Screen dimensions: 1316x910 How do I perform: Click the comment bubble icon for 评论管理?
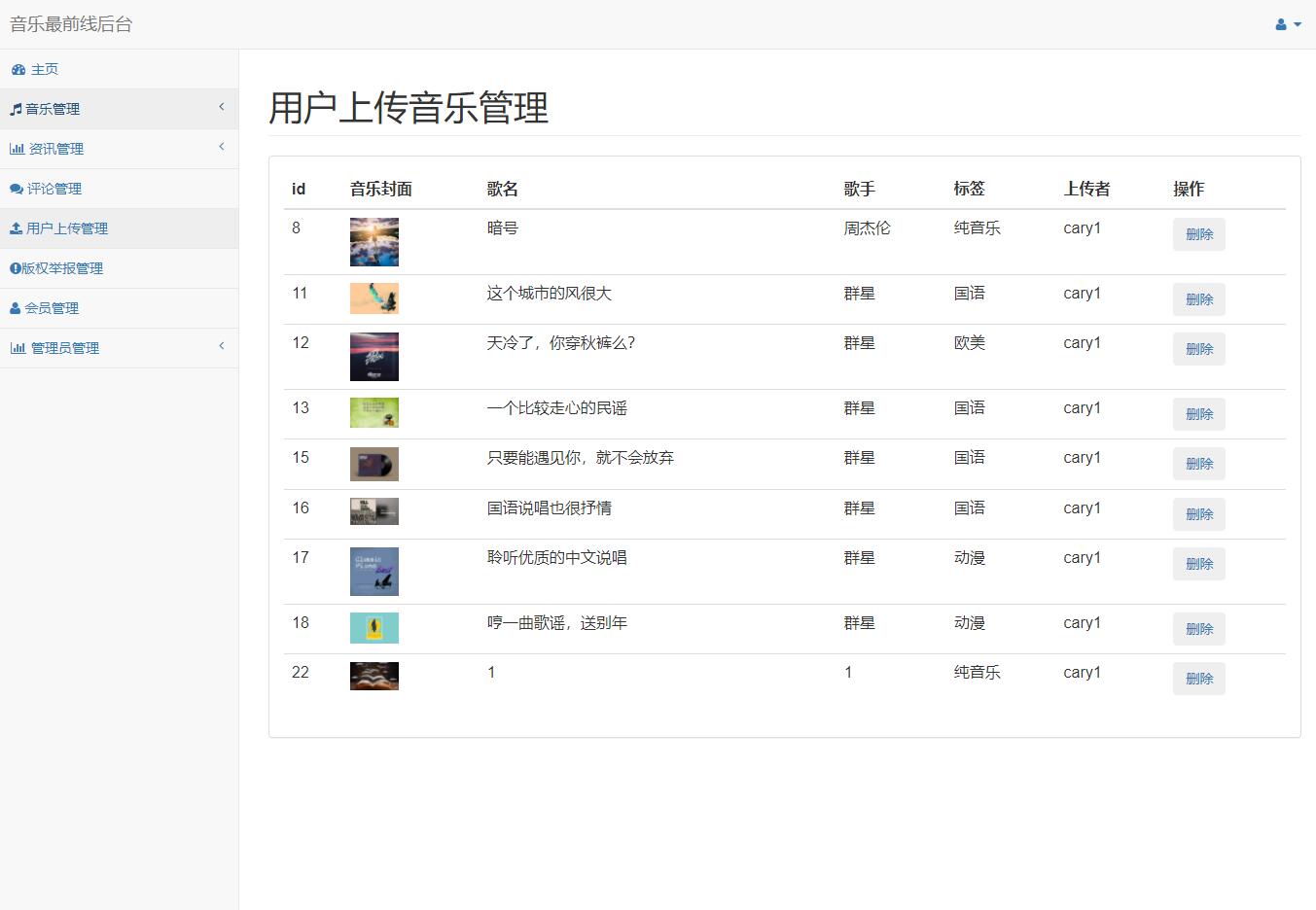tap(16, 188)
